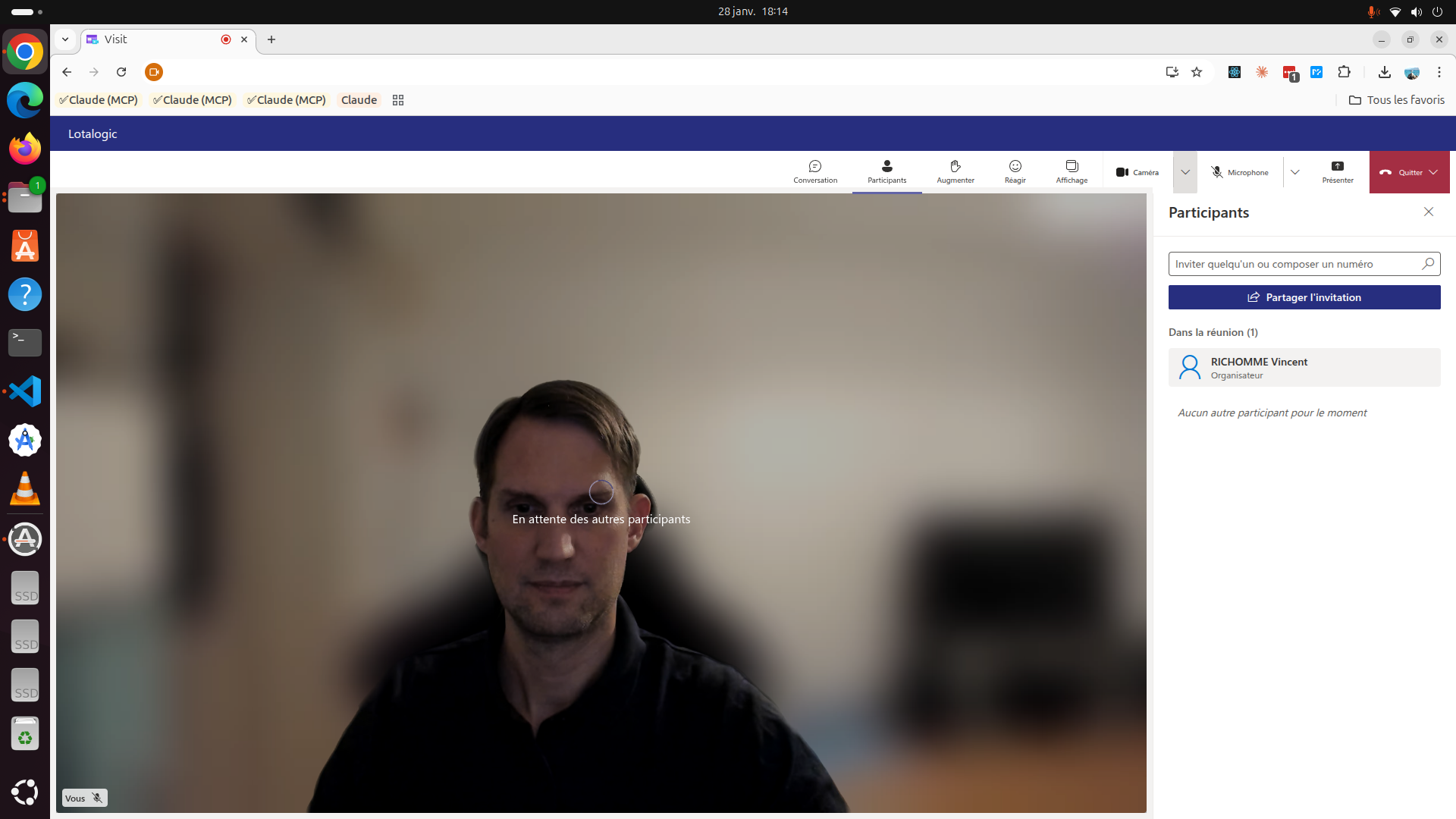Click the orange starburst Claude extension icon
This screenshot has height=819, width=1456.
[x=1262, y=72]
